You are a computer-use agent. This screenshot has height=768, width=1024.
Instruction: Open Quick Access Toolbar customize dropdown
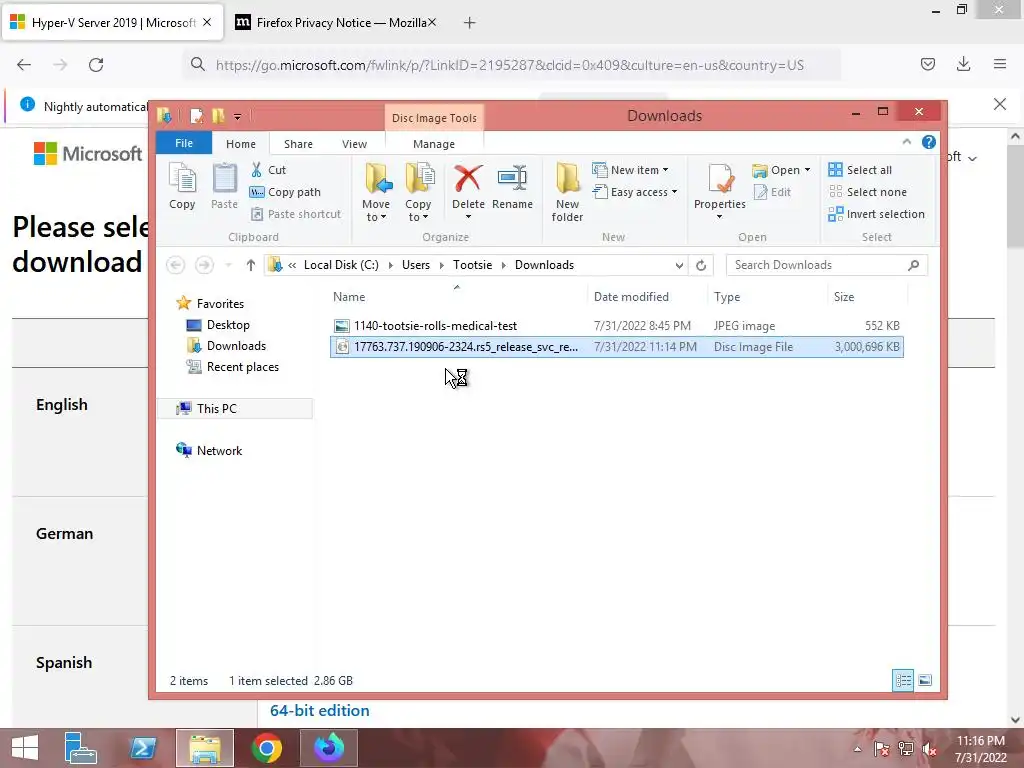tap(238, 117)
